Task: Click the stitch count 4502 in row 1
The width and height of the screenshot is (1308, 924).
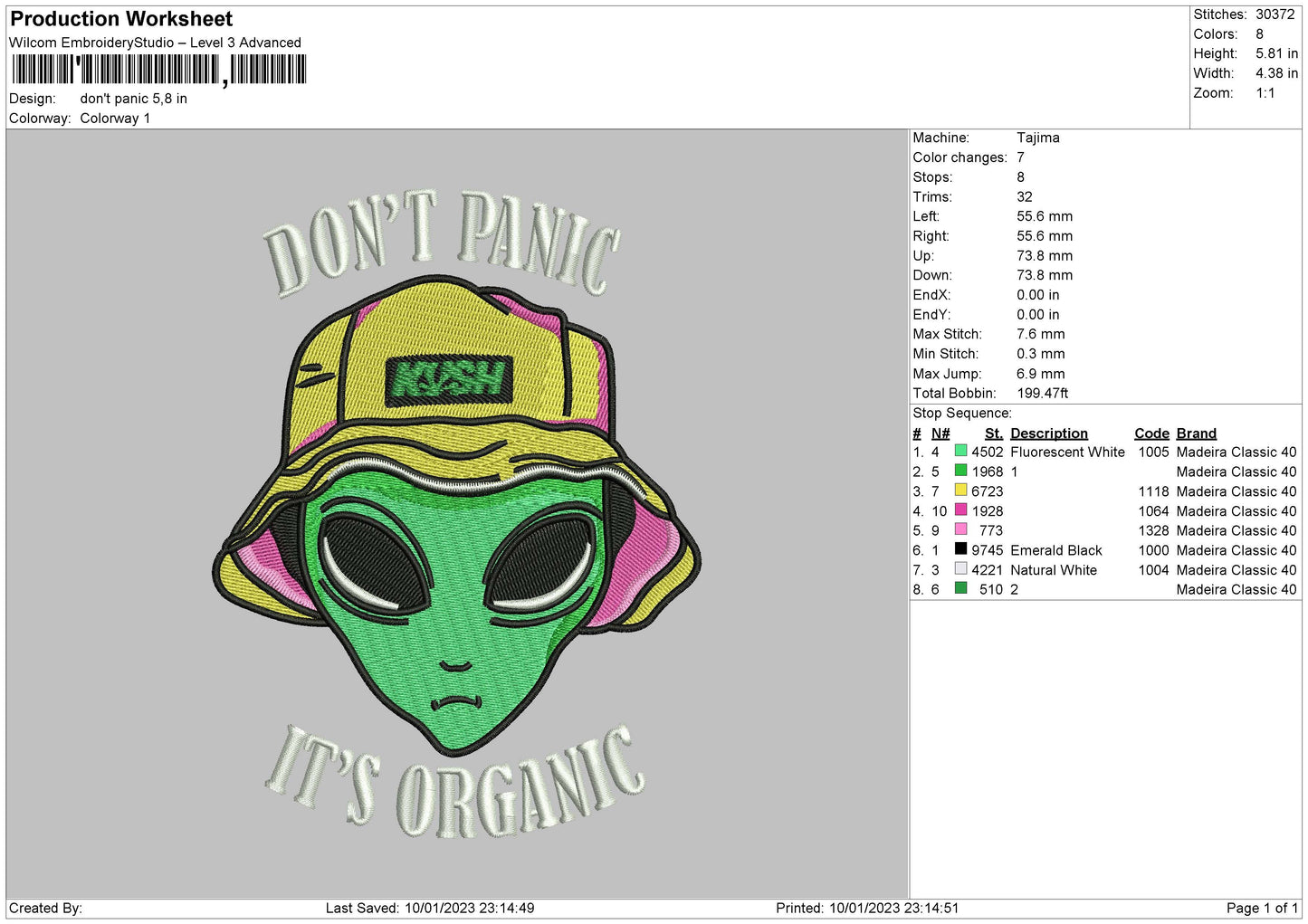Action: click(x=987, y=452)
